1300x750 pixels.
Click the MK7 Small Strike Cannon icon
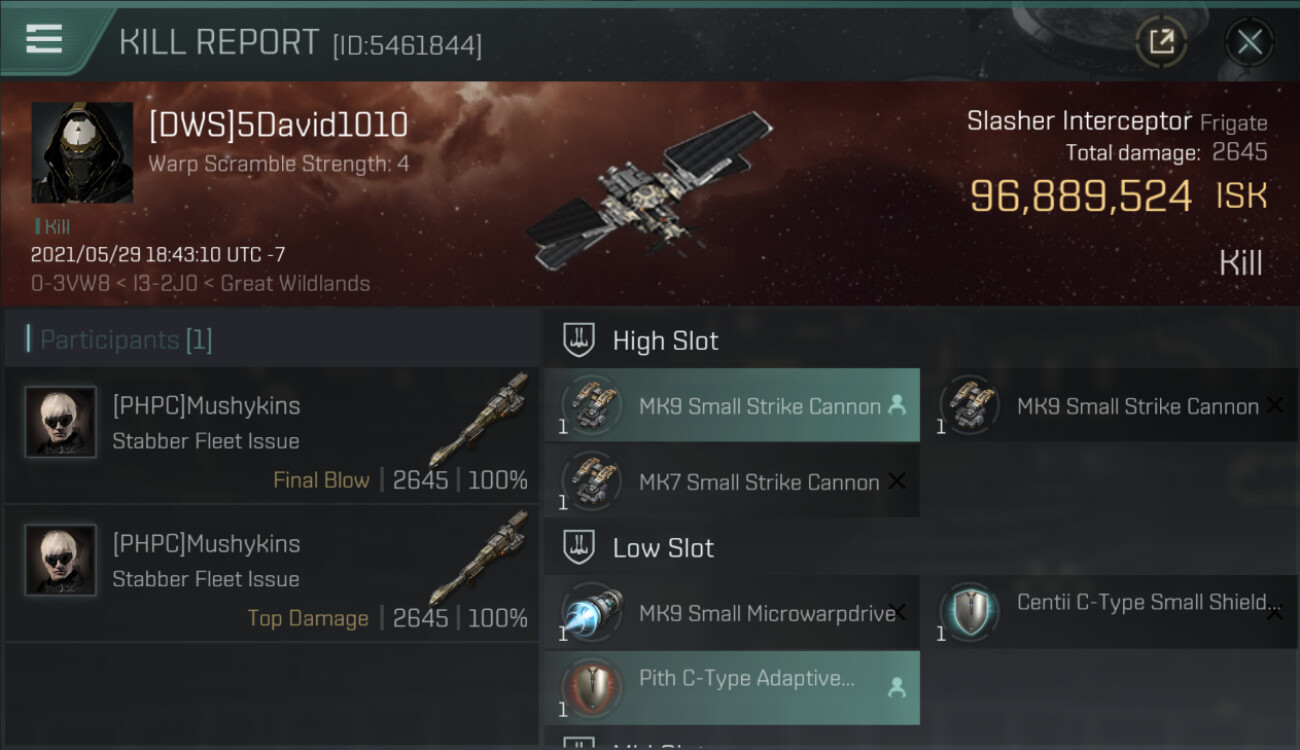click(592, 481)
